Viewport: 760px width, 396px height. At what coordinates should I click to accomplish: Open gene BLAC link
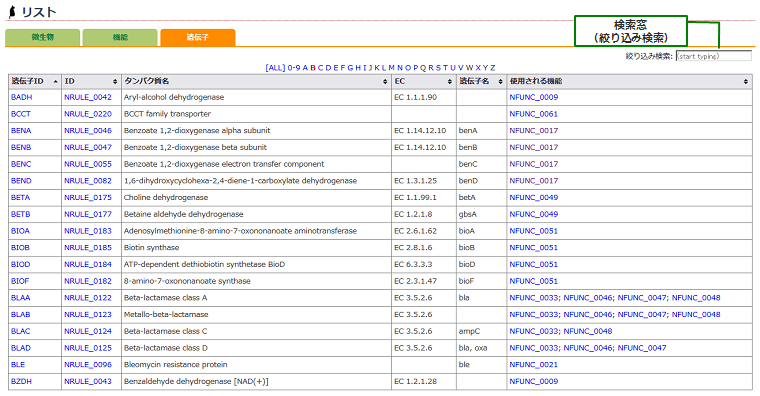[20, 331]
